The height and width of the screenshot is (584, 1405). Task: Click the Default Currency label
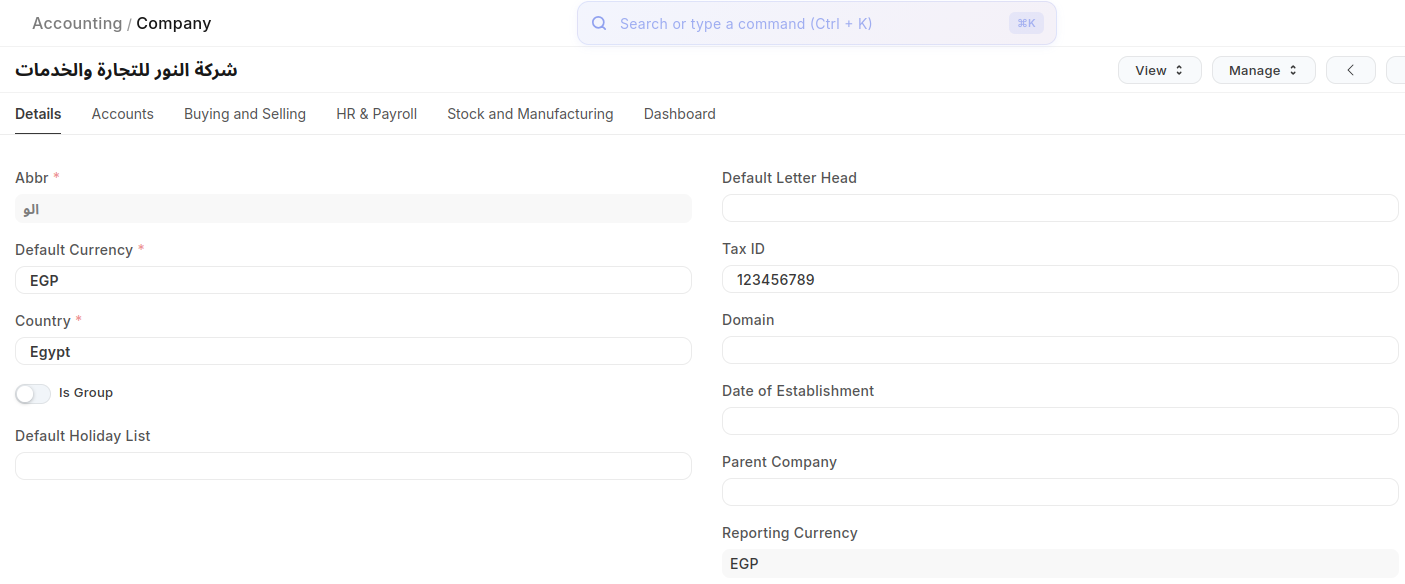click(x=74, y=250)
